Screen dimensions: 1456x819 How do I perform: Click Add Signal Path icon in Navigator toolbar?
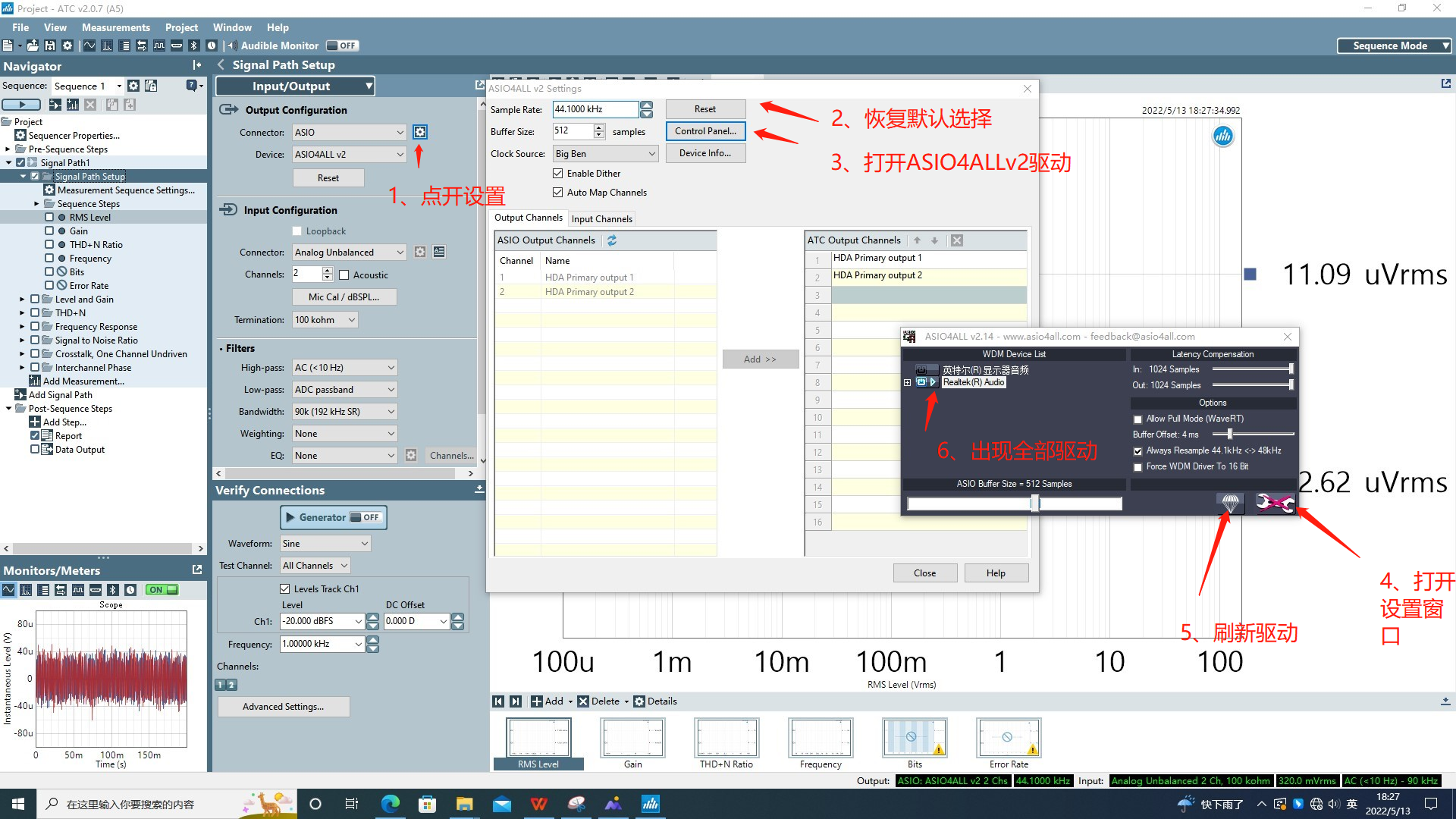click(55, 105)
